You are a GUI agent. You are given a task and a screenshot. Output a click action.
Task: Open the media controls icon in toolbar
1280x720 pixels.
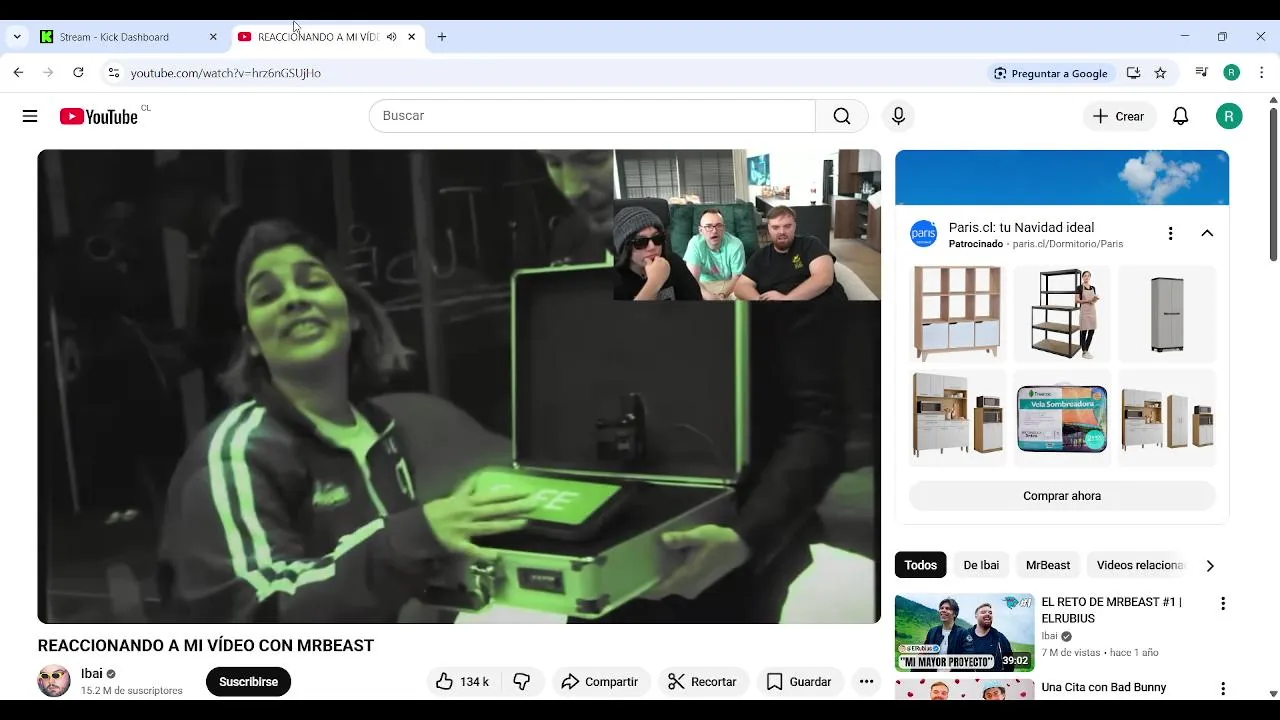click(1201, 73)
